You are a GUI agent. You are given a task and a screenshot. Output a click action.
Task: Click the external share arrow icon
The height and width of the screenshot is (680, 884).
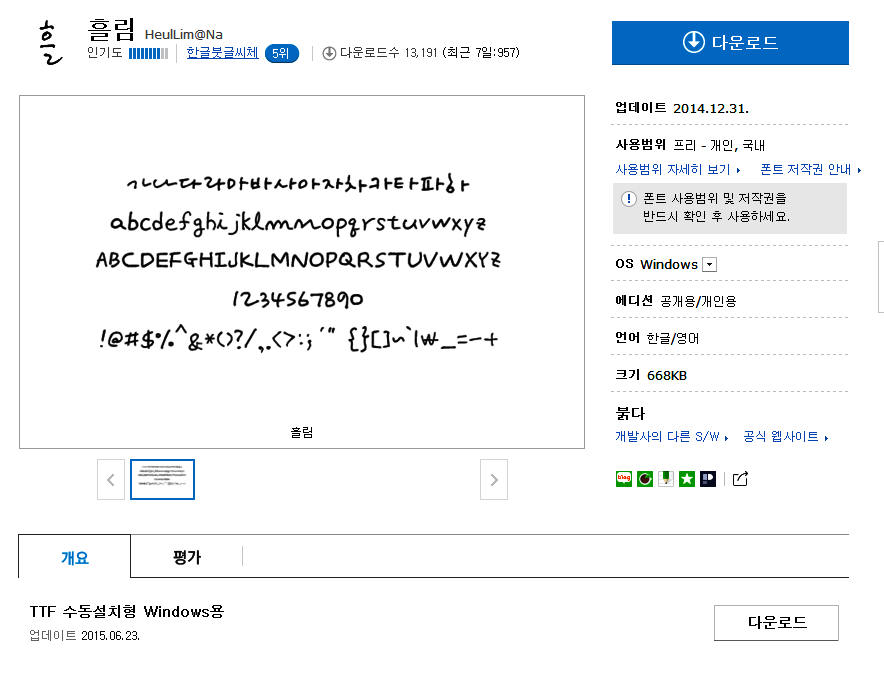coord(740,479)
